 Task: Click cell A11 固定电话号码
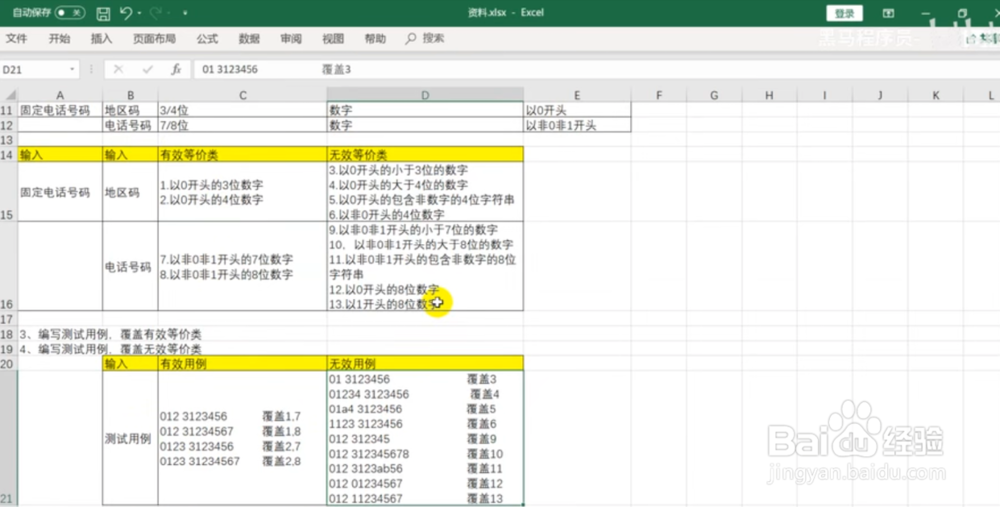(x=60, y=110)
